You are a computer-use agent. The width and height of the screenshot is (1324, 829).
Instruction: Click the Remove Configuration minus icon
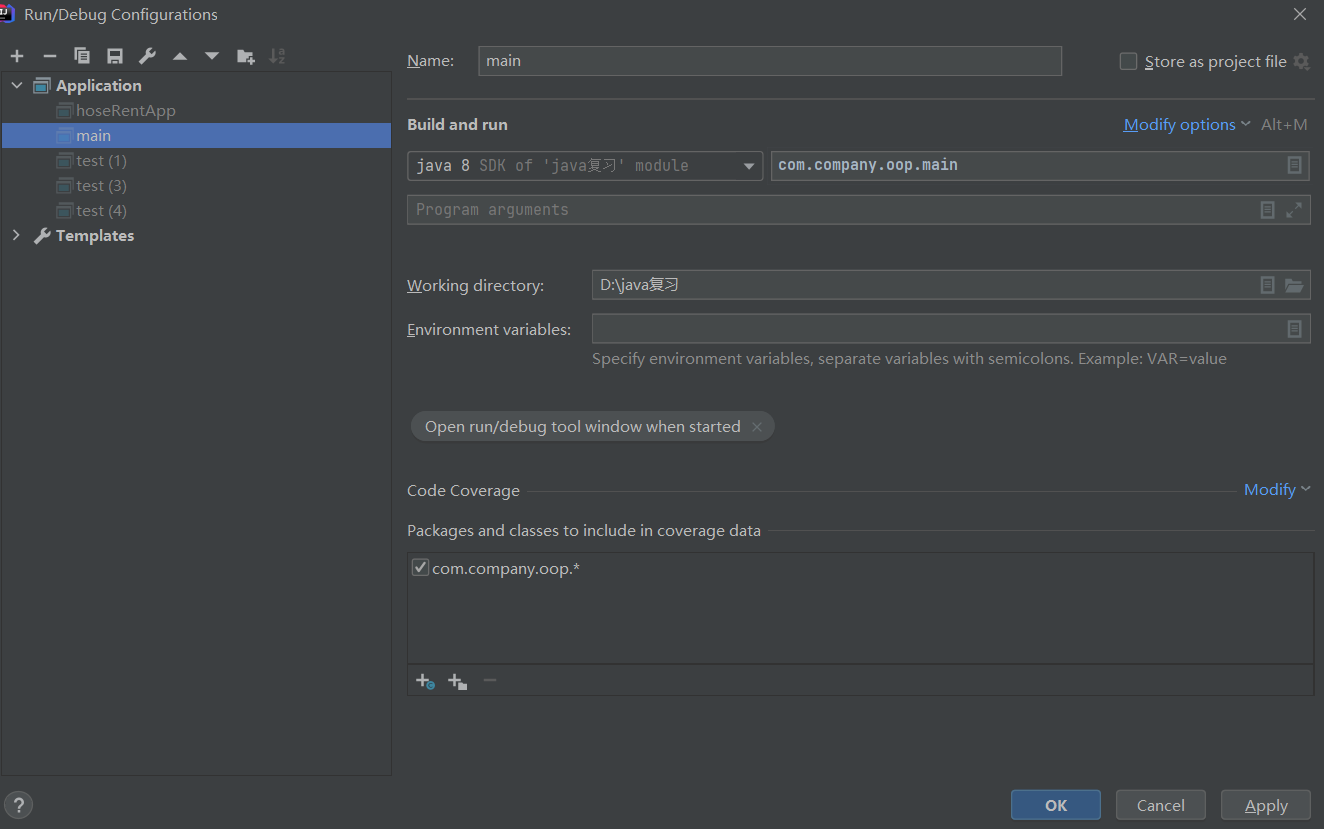pos(49,56)
